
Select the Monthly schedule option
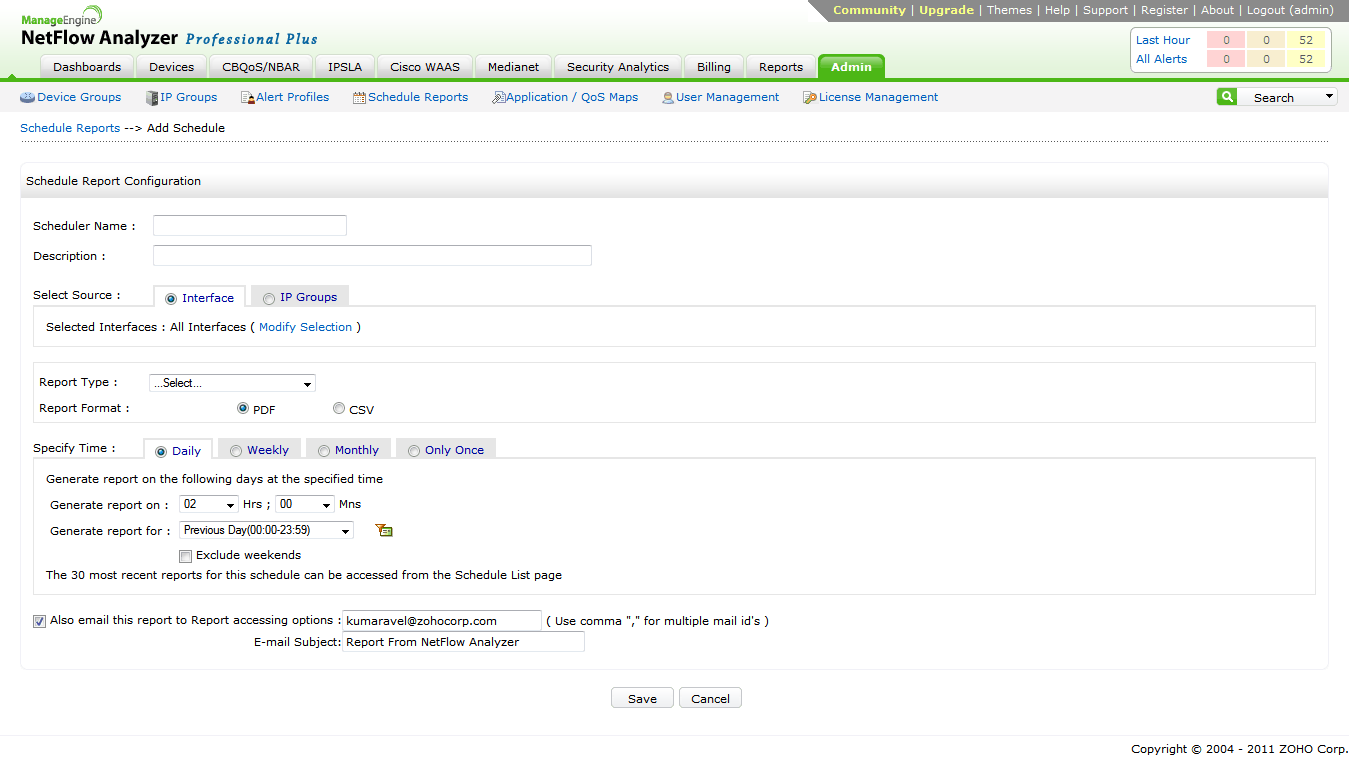(324, 451)
